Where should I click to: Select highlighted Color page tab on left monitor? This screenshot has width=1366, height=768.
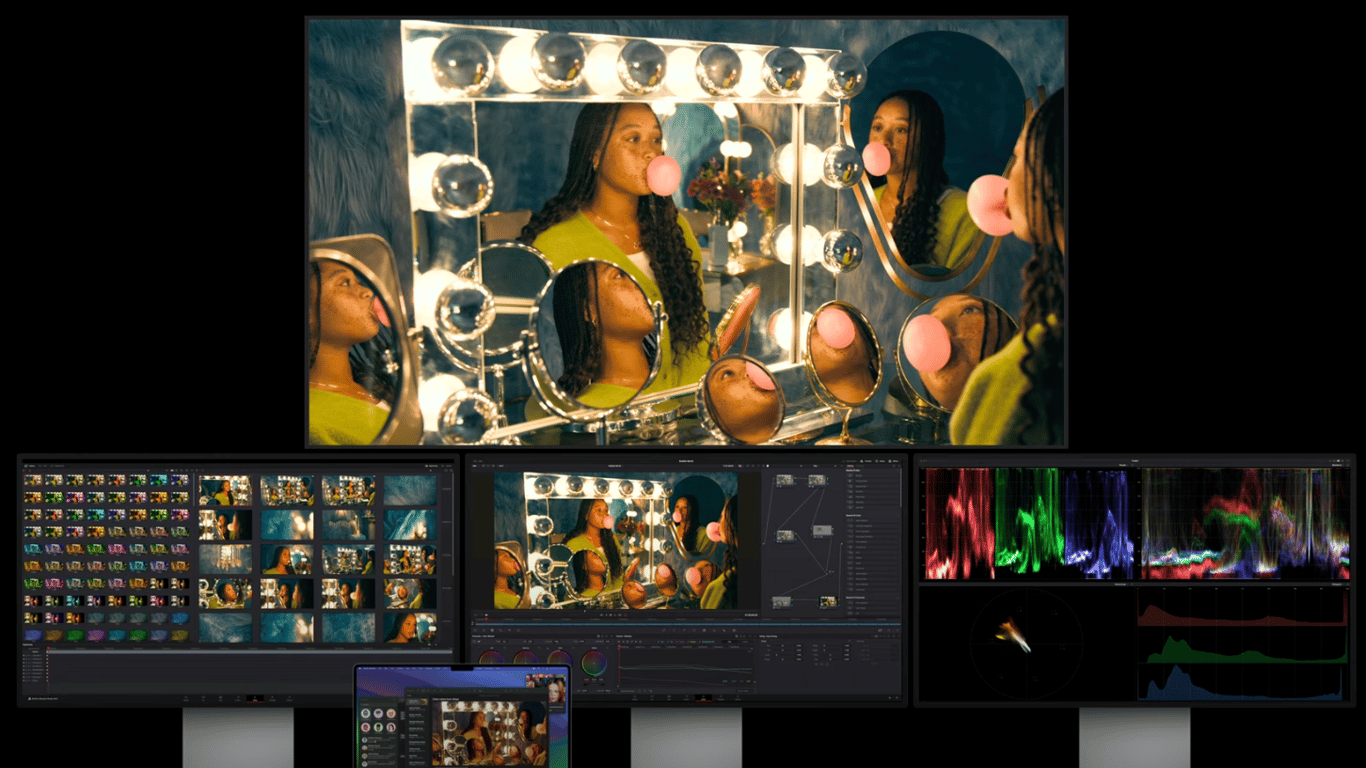click(255, 698)
